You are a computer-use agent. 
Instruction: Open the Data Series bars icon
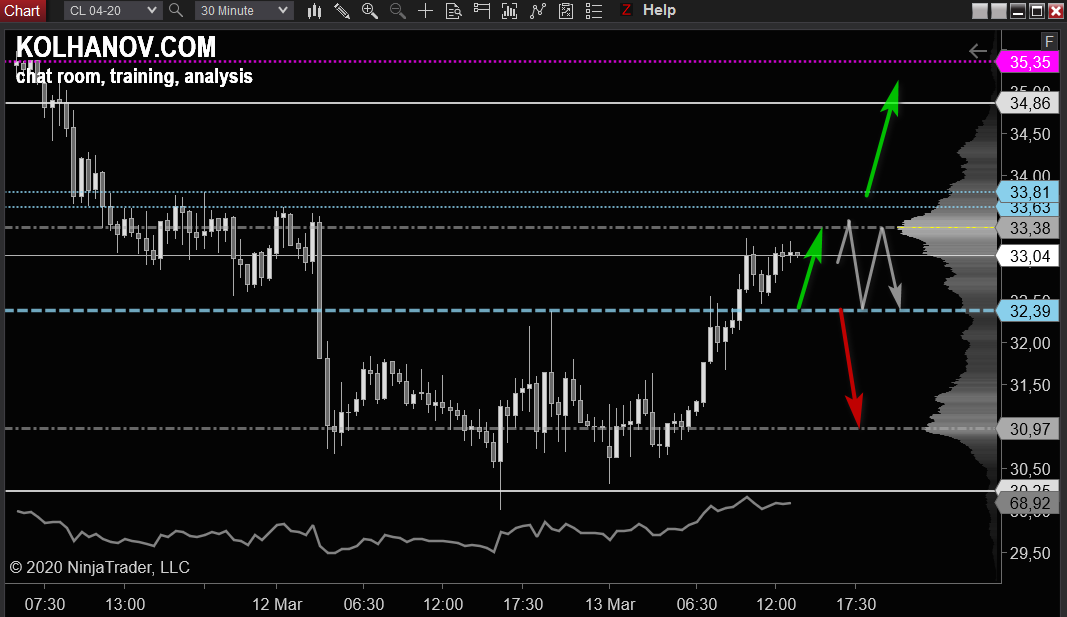(509, 10)
